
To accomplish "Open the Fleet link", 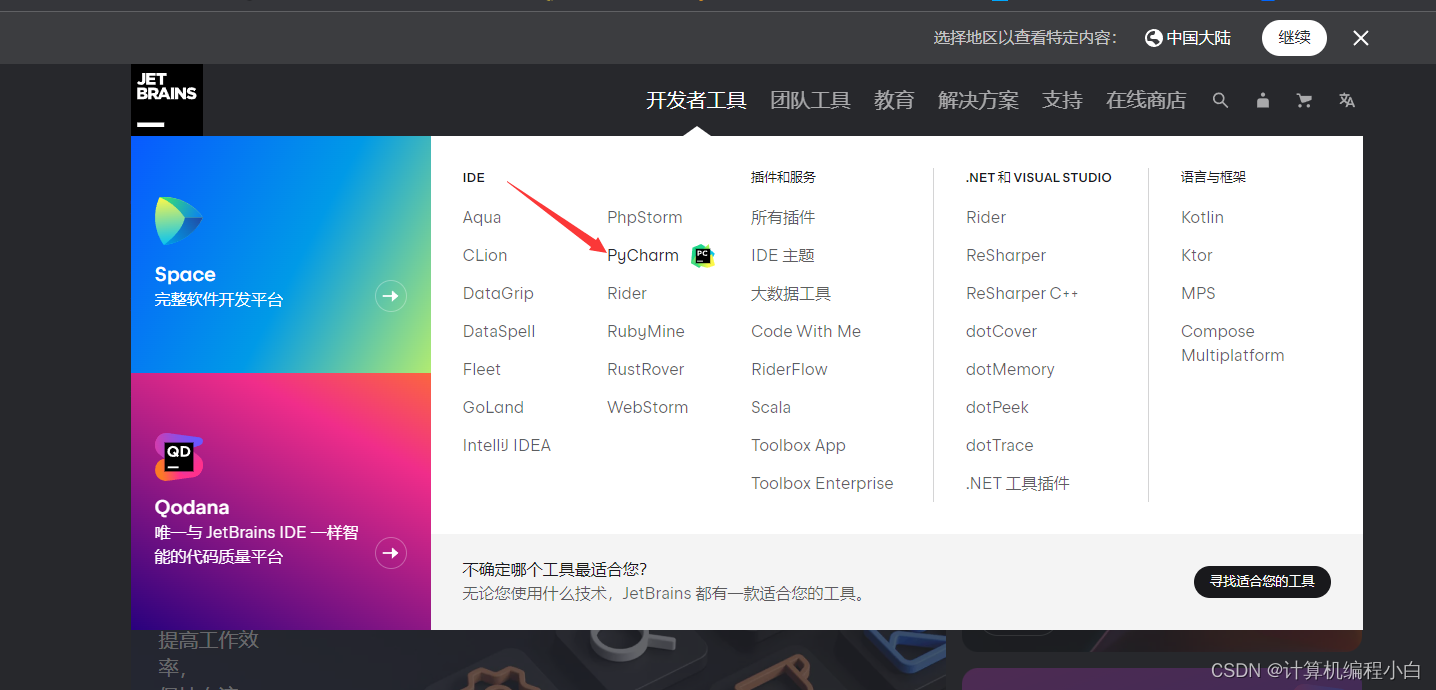I will click(482, 369).
